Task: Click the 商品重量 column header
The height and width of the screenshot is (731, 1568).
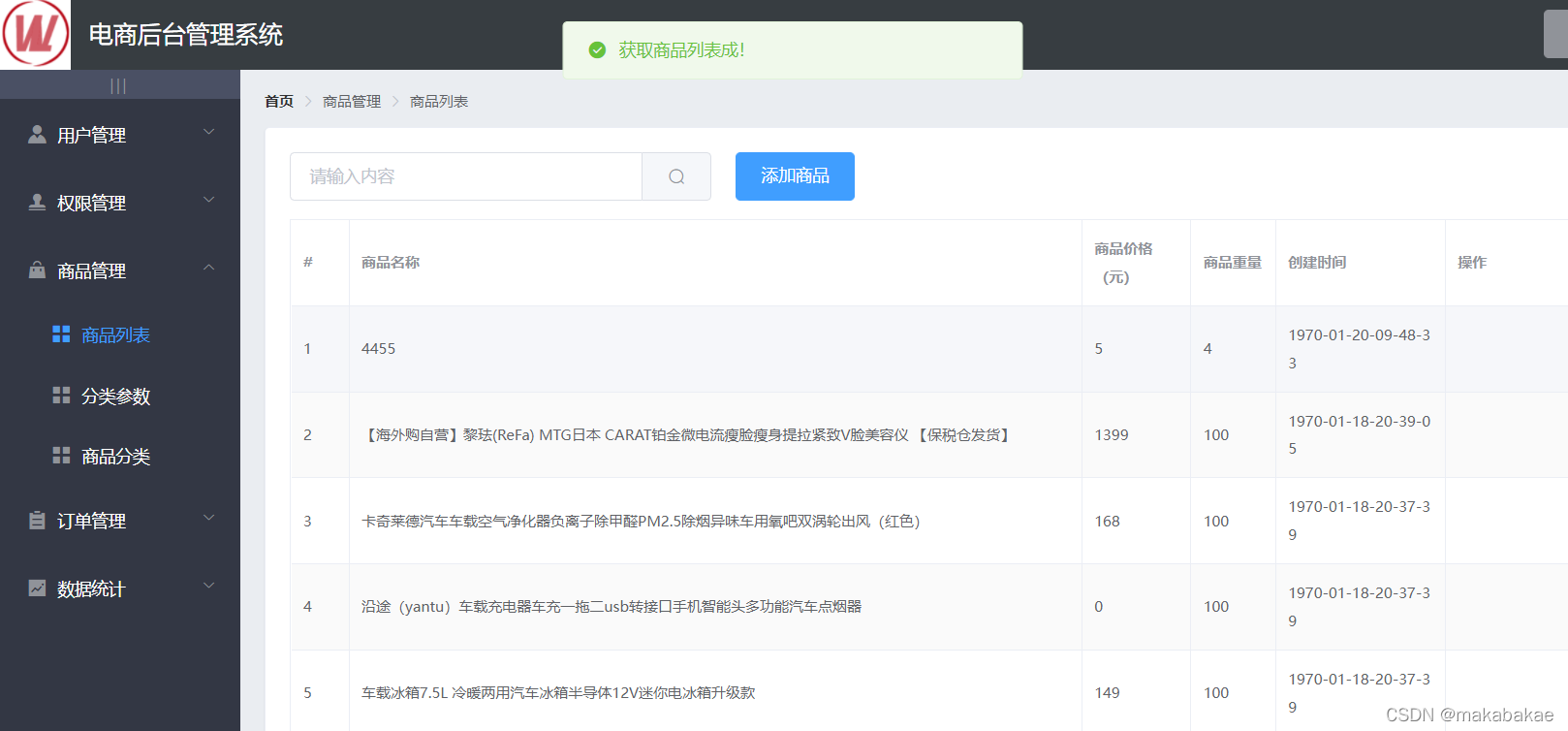Action: click(1233, 262)
